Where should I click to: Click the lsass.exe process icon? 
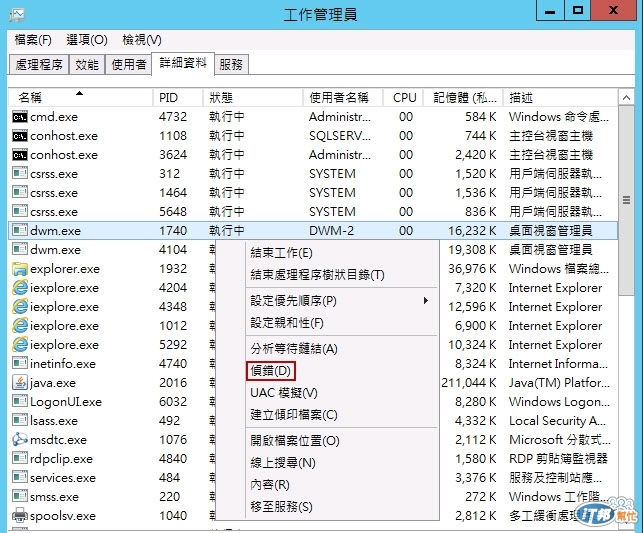point(20,421)
